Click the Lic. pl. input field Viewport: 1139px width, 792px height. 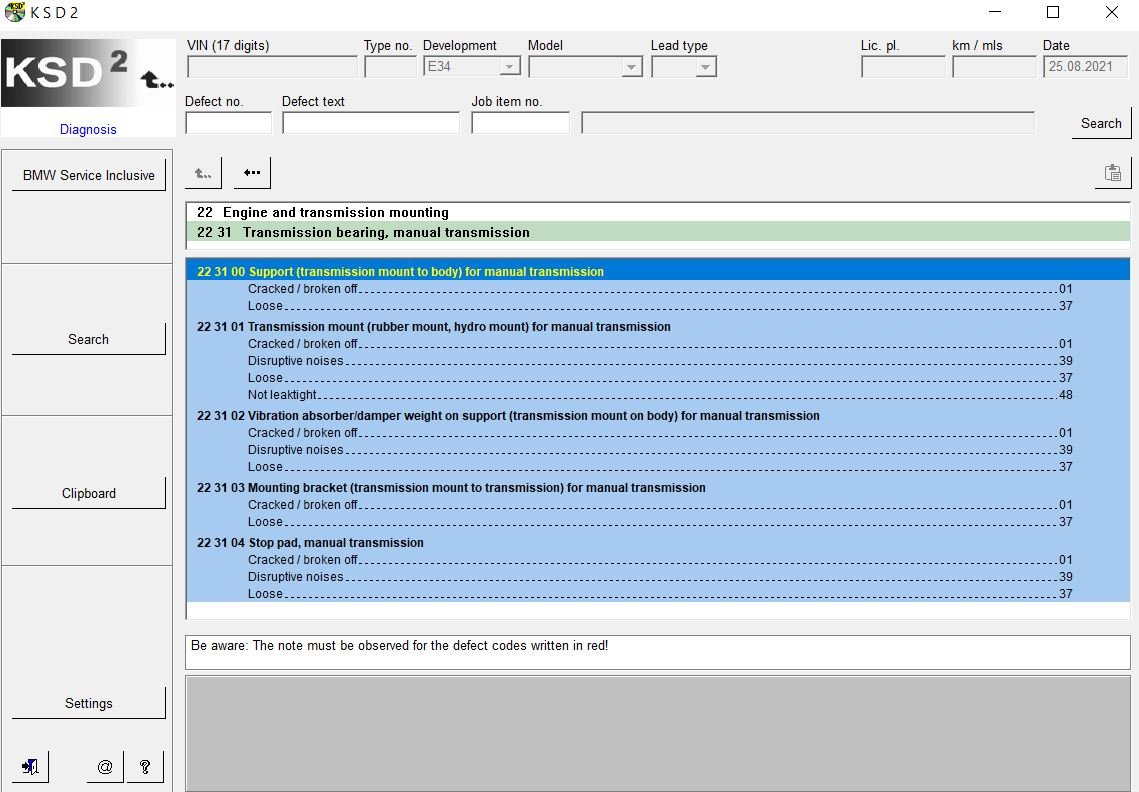coord(903,67)
